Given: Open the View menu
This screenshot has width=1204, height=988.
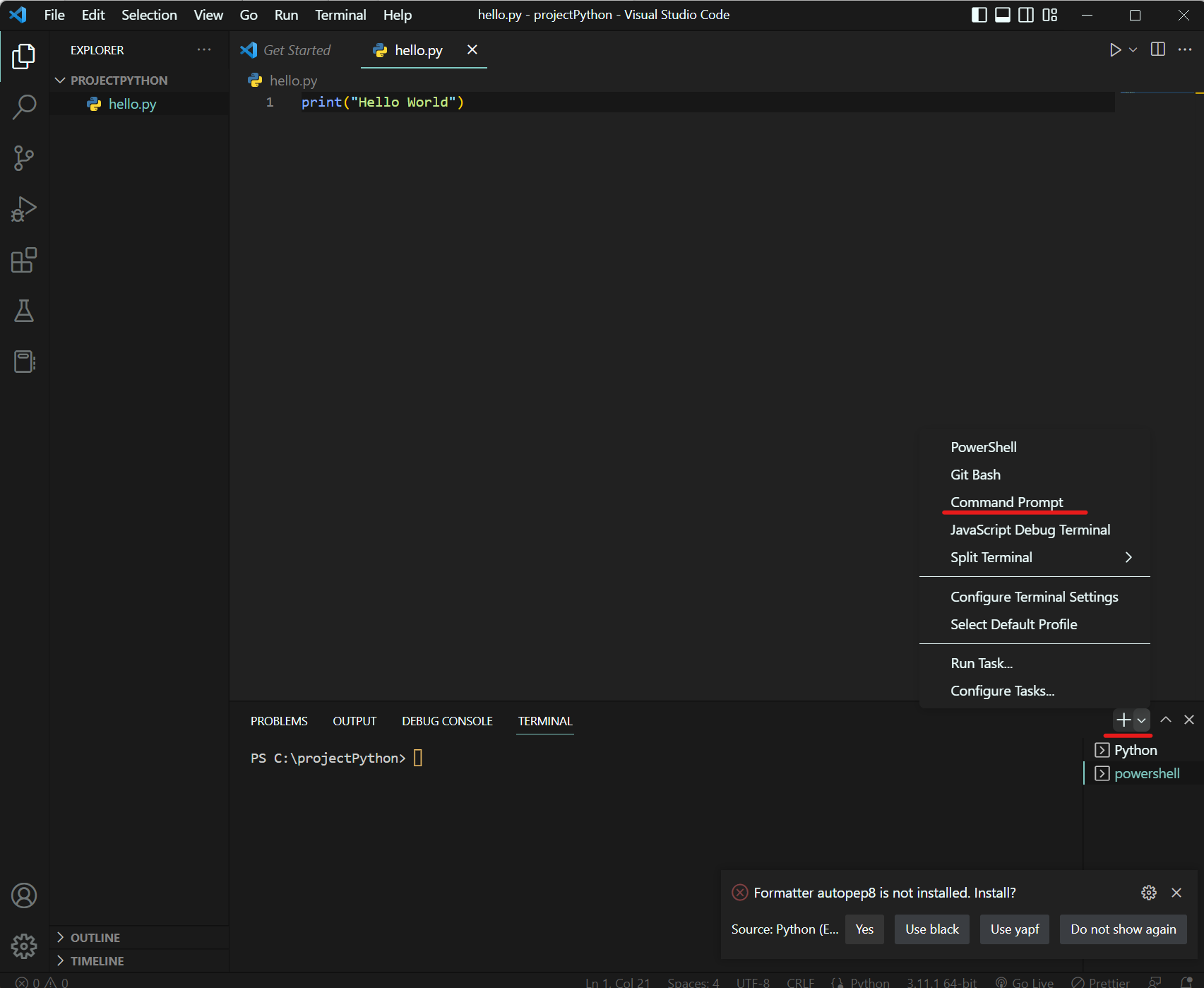Looking at the screenshot, I should tap(208, 15).
